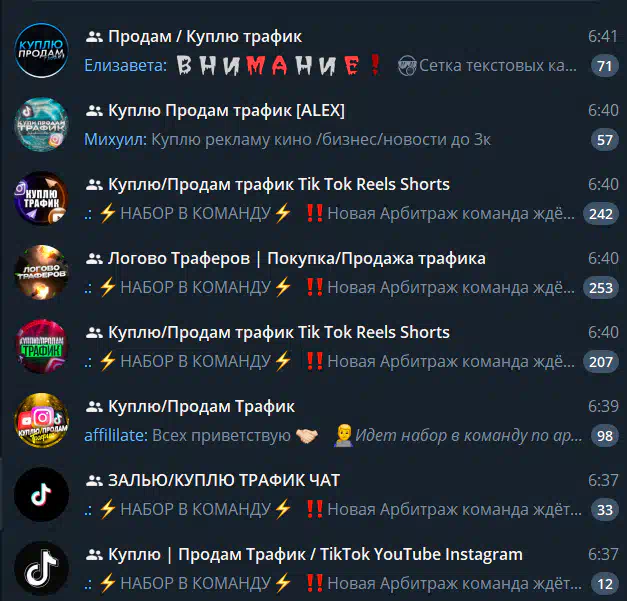Open the Продам / Куплю трафик group avatar
This screenshot has height=601, width=627.
tap(42, 50)
